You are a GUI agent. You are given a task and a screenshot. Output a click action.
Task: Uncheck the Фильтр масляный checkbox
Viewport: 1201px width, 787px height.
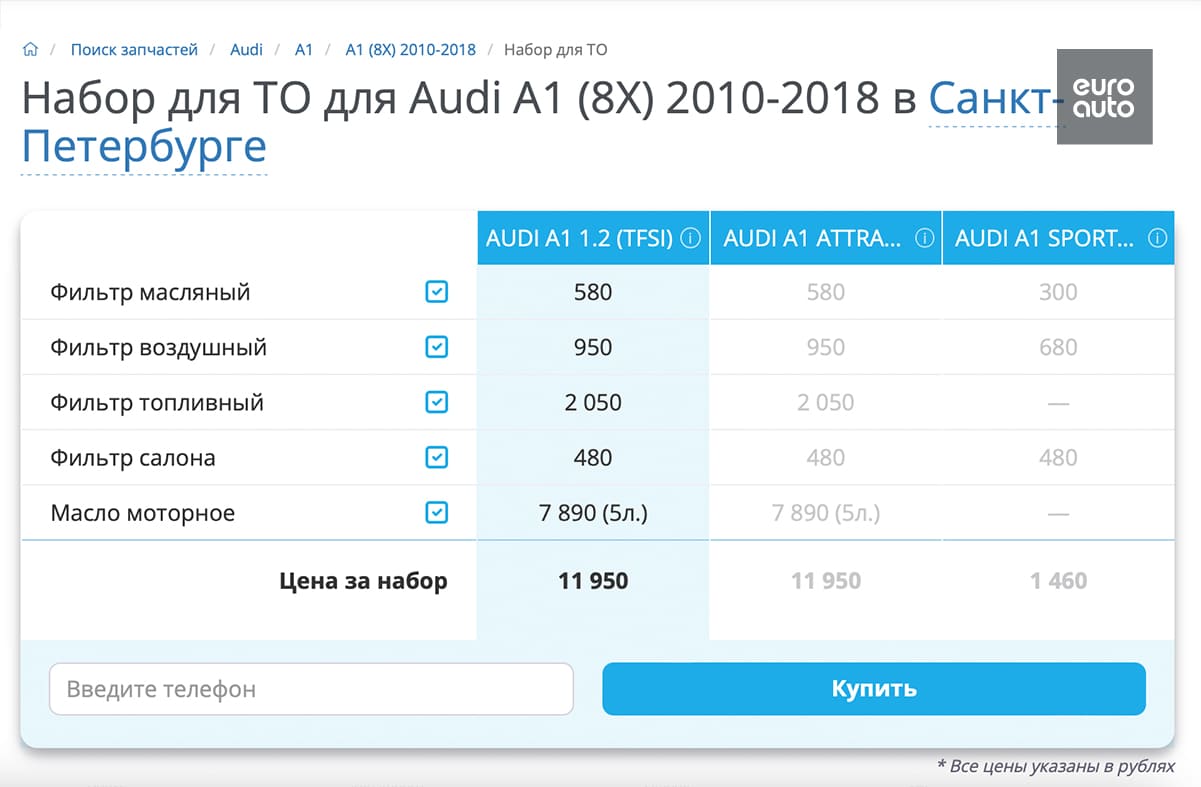pyautogui.click(x=436, y=292)
